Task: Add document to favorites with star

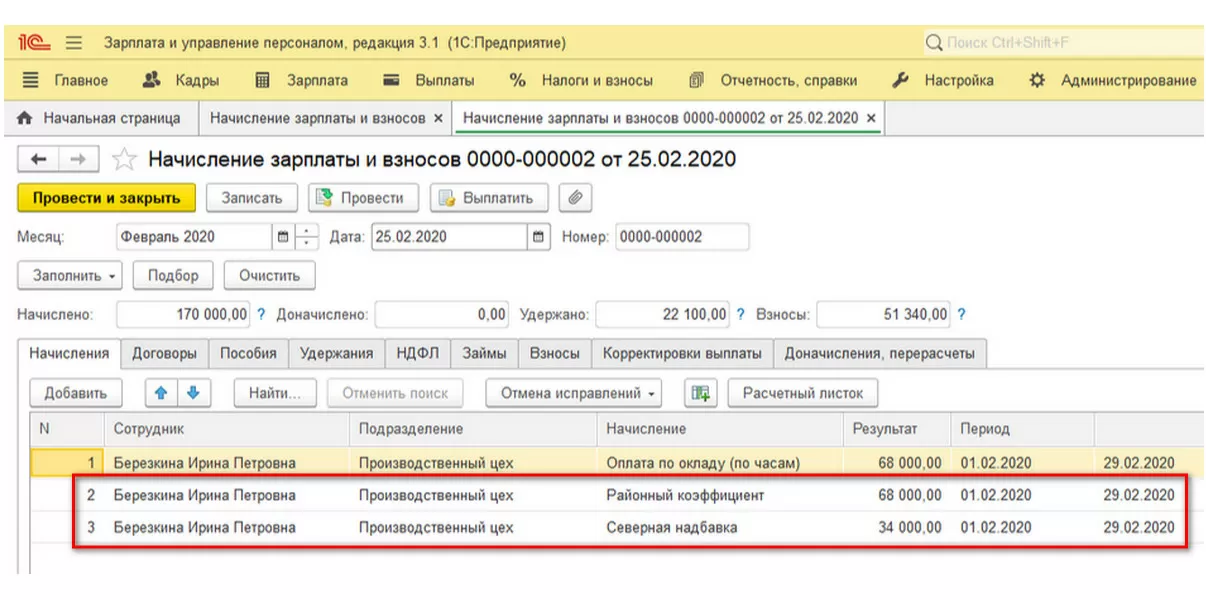Action: tap(124, 159)
